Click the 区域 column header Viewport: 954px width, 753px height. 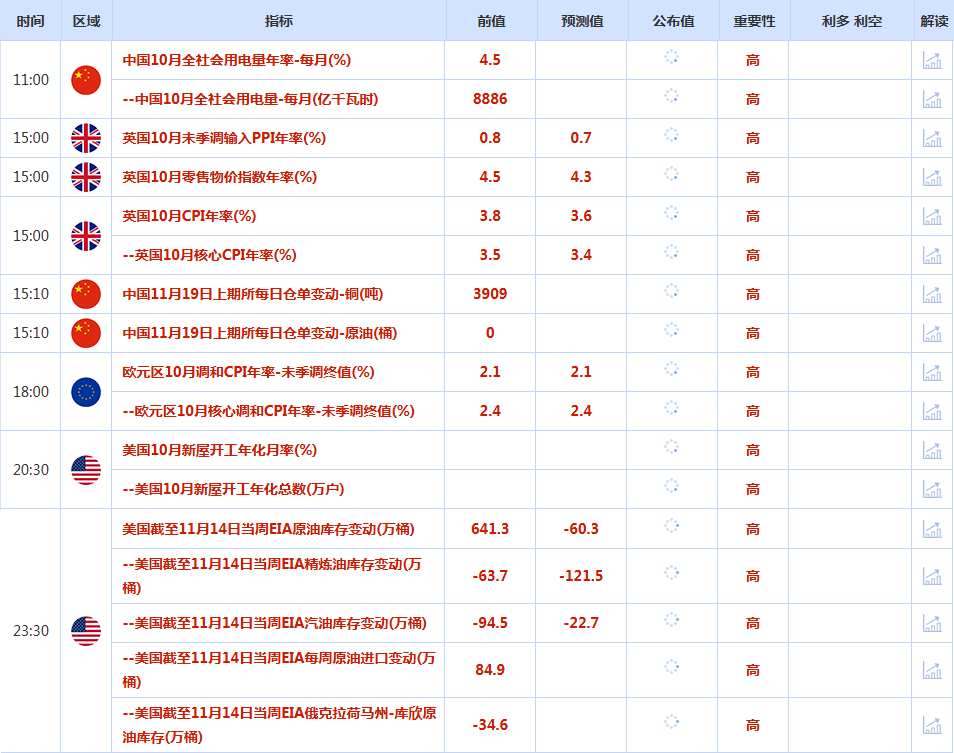86,21
